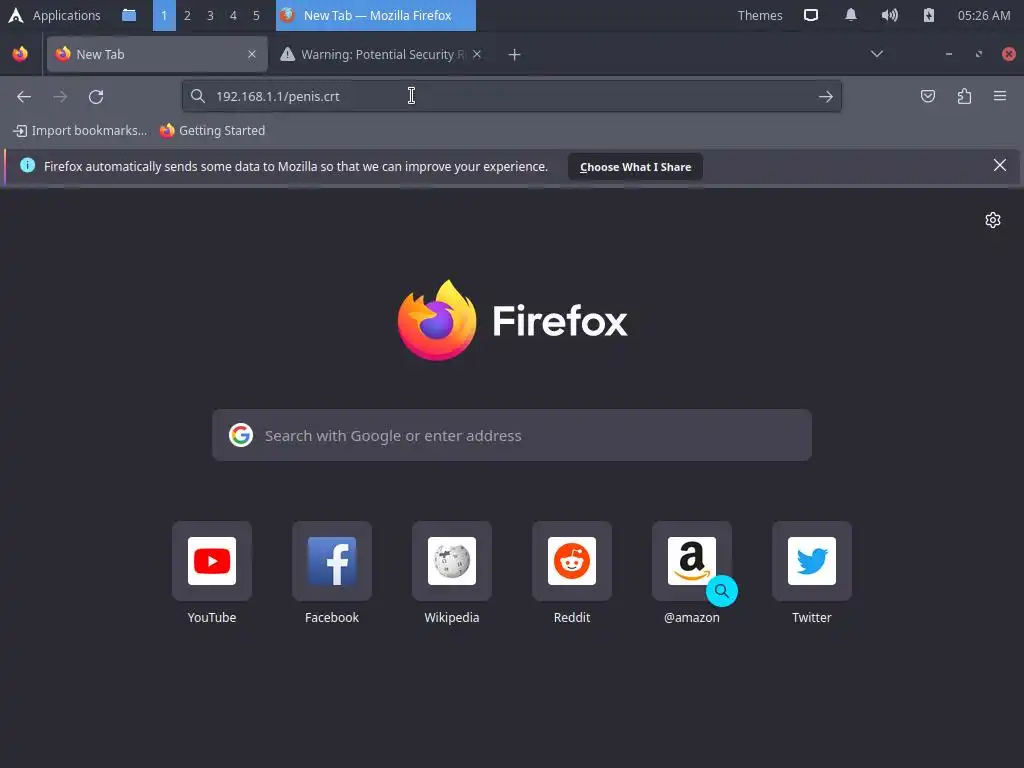Open the Firefox hamburger menu
1024x768 pixels.
(x=1000, y=97)
